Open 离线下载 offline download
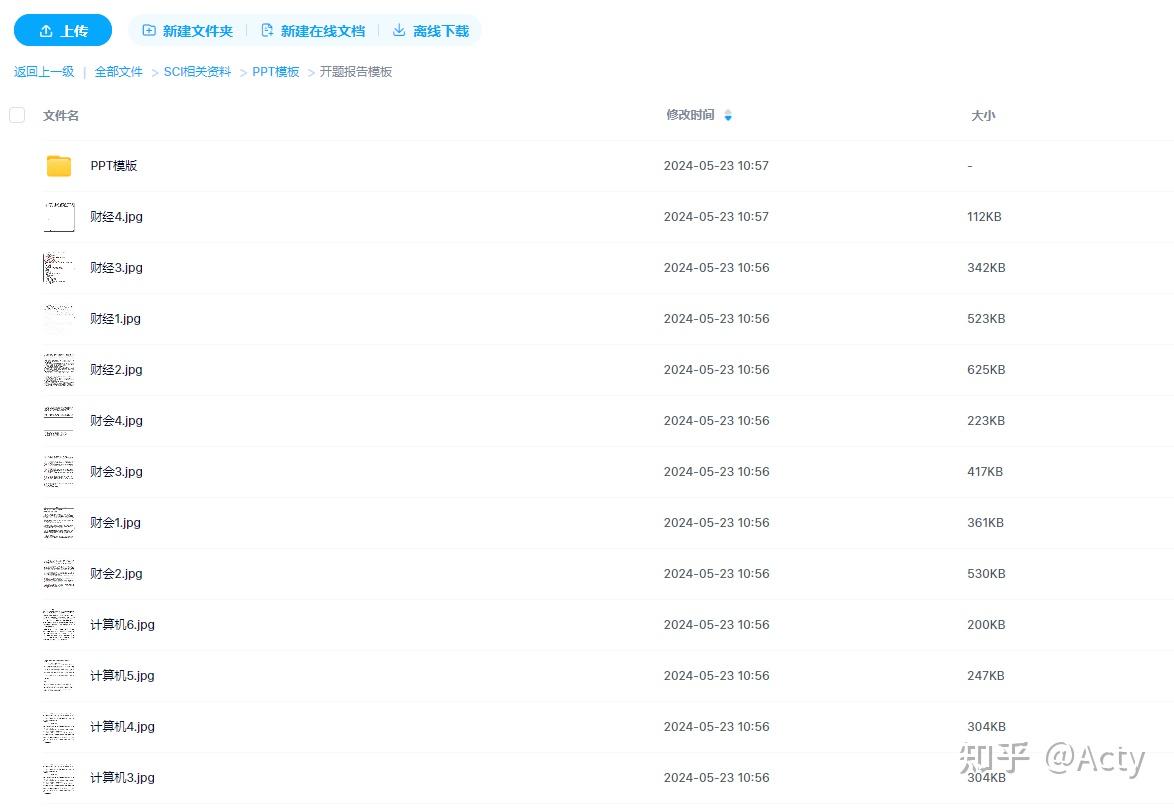The image size is (1174, 810). 431,31
